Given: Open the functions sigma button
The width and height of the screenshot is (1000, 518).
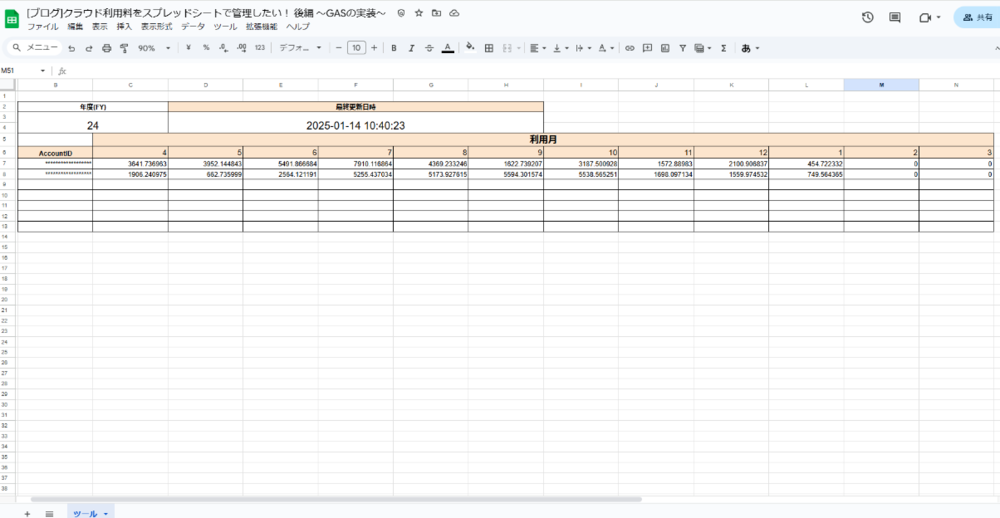Looking at the screenshot, I should coord(723,48).
